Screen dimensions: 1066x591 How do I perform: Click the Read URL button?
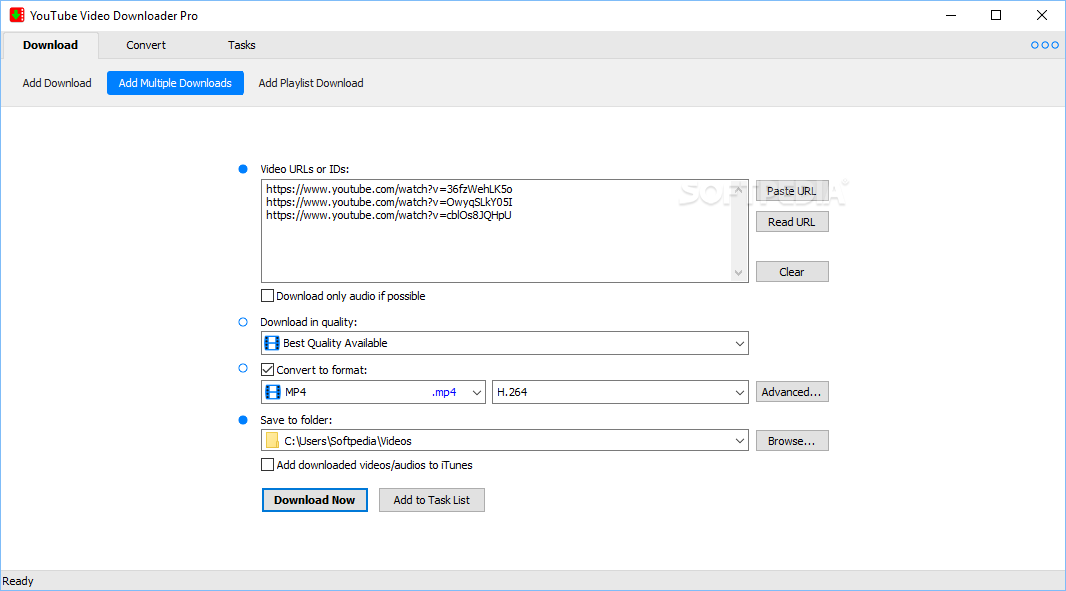(x=792, y=222)
